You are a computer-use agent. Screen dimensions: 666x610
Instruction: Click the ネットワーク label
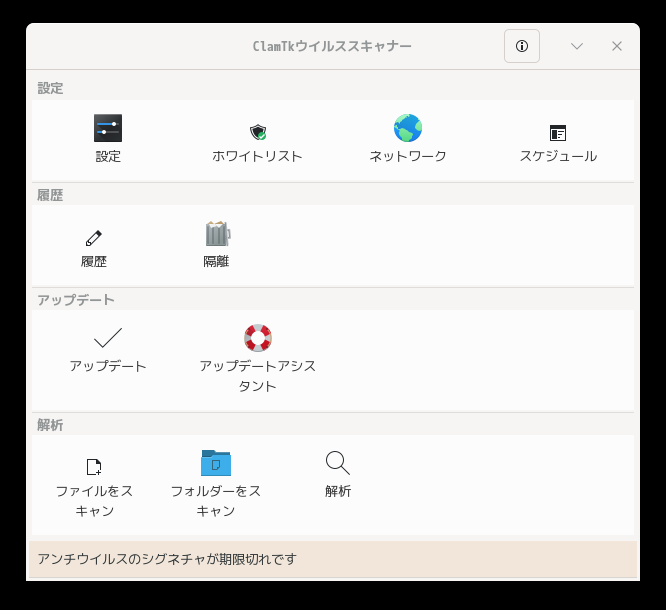coord(408,156)
